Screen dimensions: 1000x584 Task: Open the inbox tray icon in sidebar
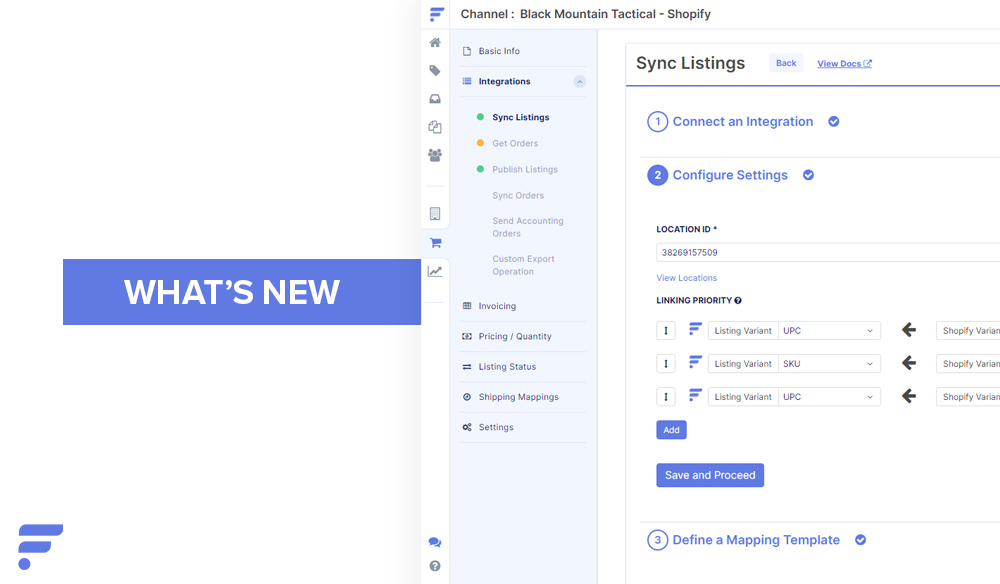(x=435, y=99)
